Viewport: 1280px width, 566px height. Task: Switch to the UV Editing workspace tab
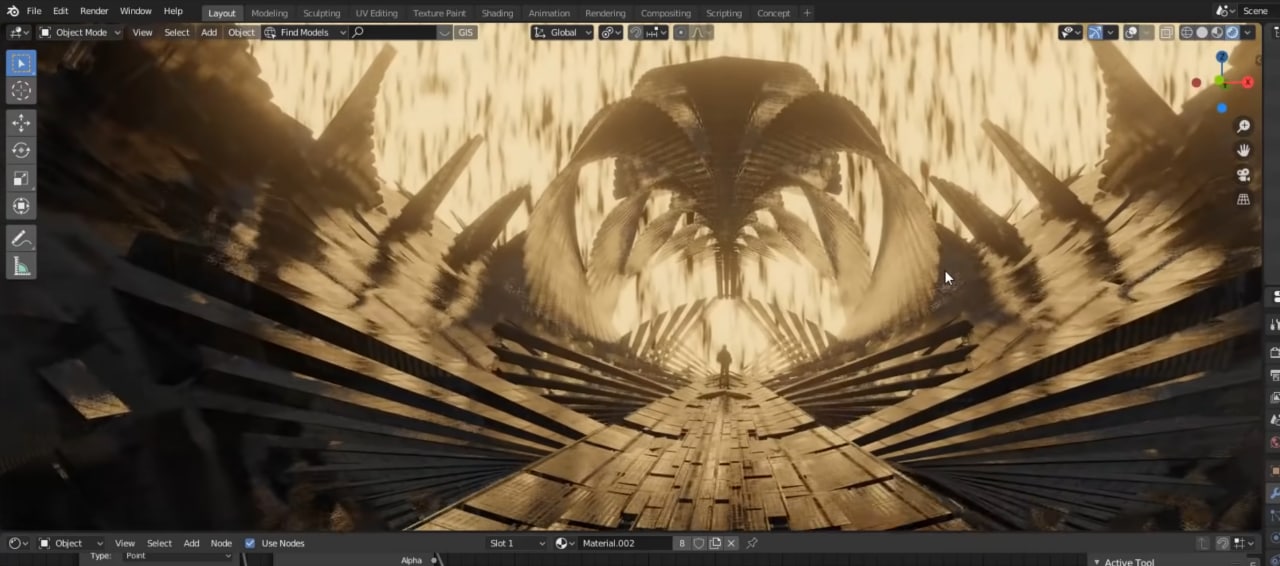click(x=376, y=13)
